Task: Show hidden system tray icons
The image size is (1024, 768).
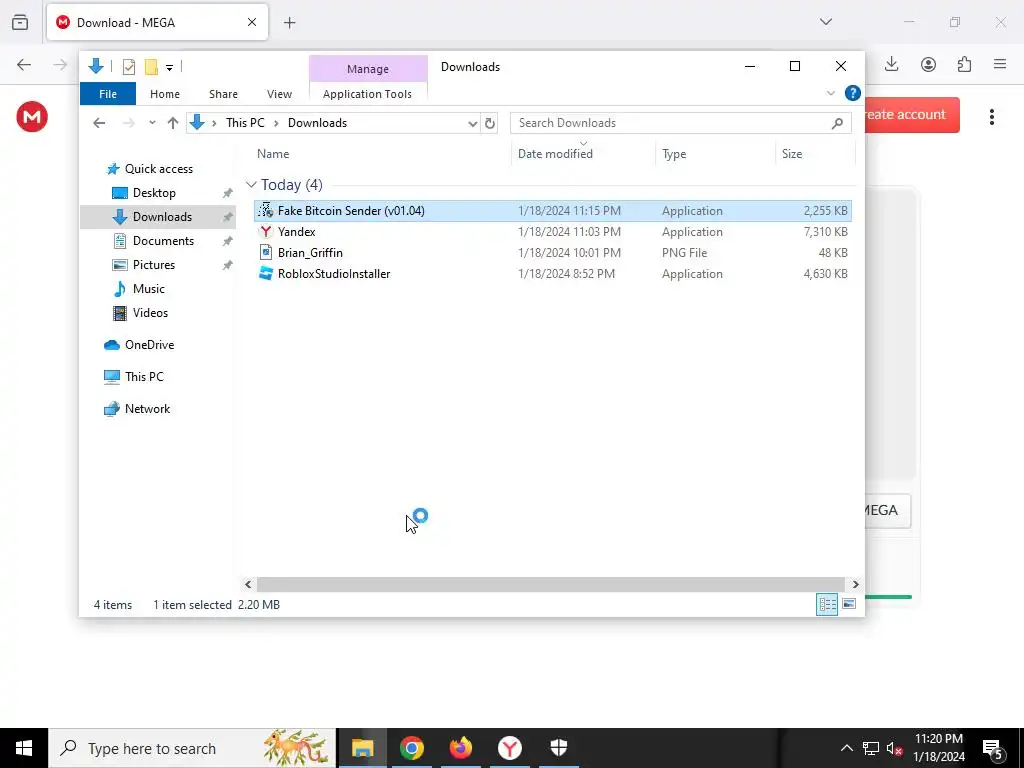Action: 846,748
